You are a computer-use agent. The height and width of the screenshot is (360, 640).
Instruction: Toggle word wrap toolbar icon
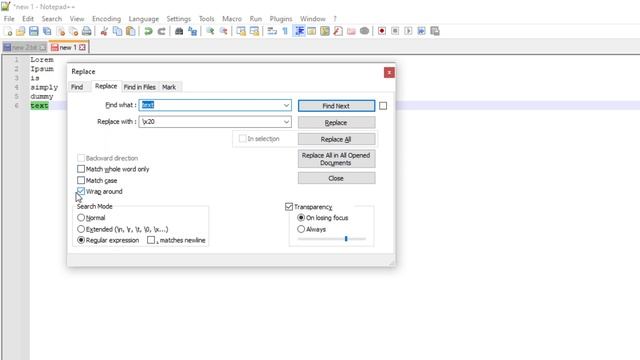coord(272,31)
